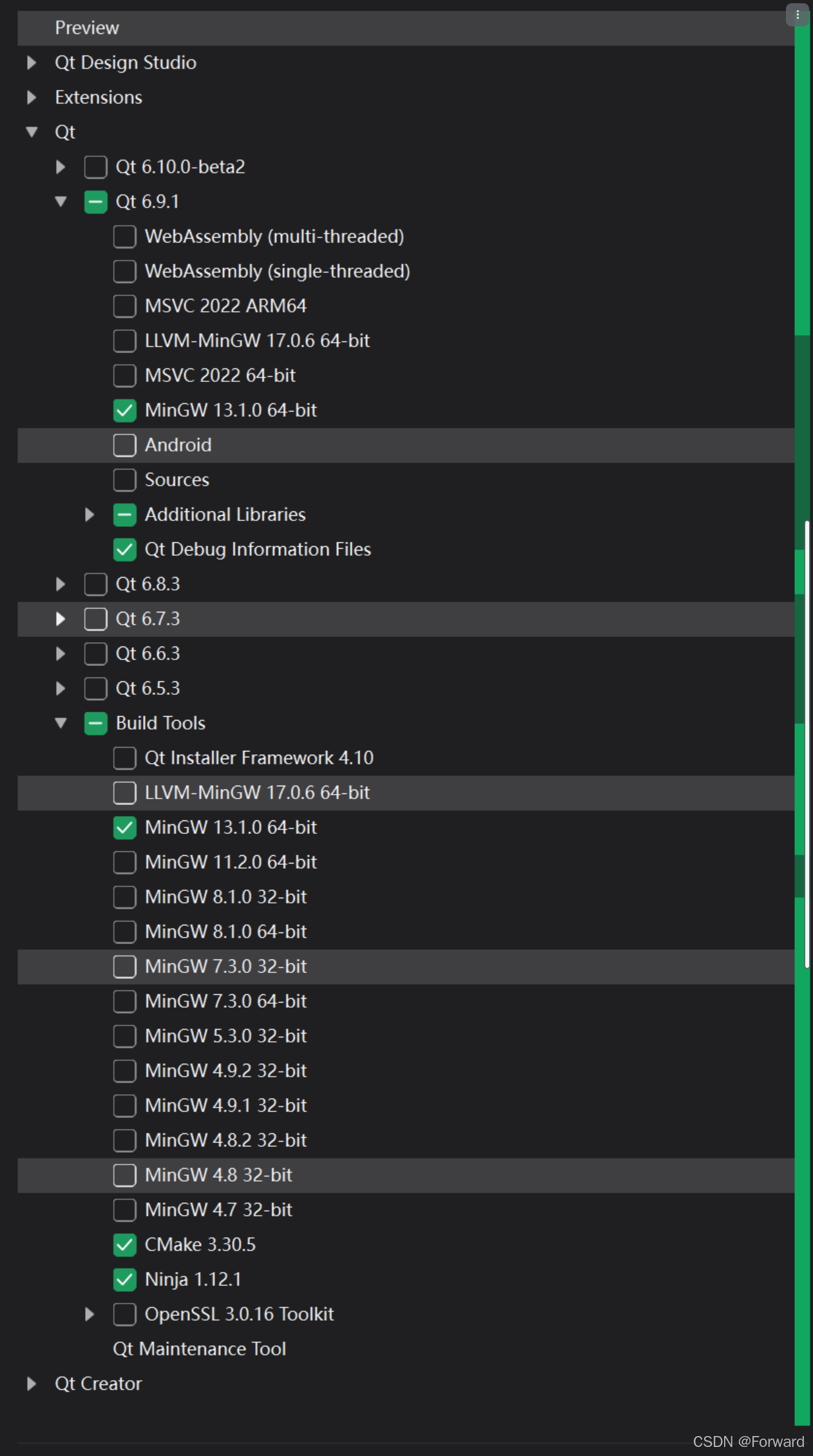Open the three-dot menu at top right
This screenshot has width=813, height=1456.
[x=798, y=15]
